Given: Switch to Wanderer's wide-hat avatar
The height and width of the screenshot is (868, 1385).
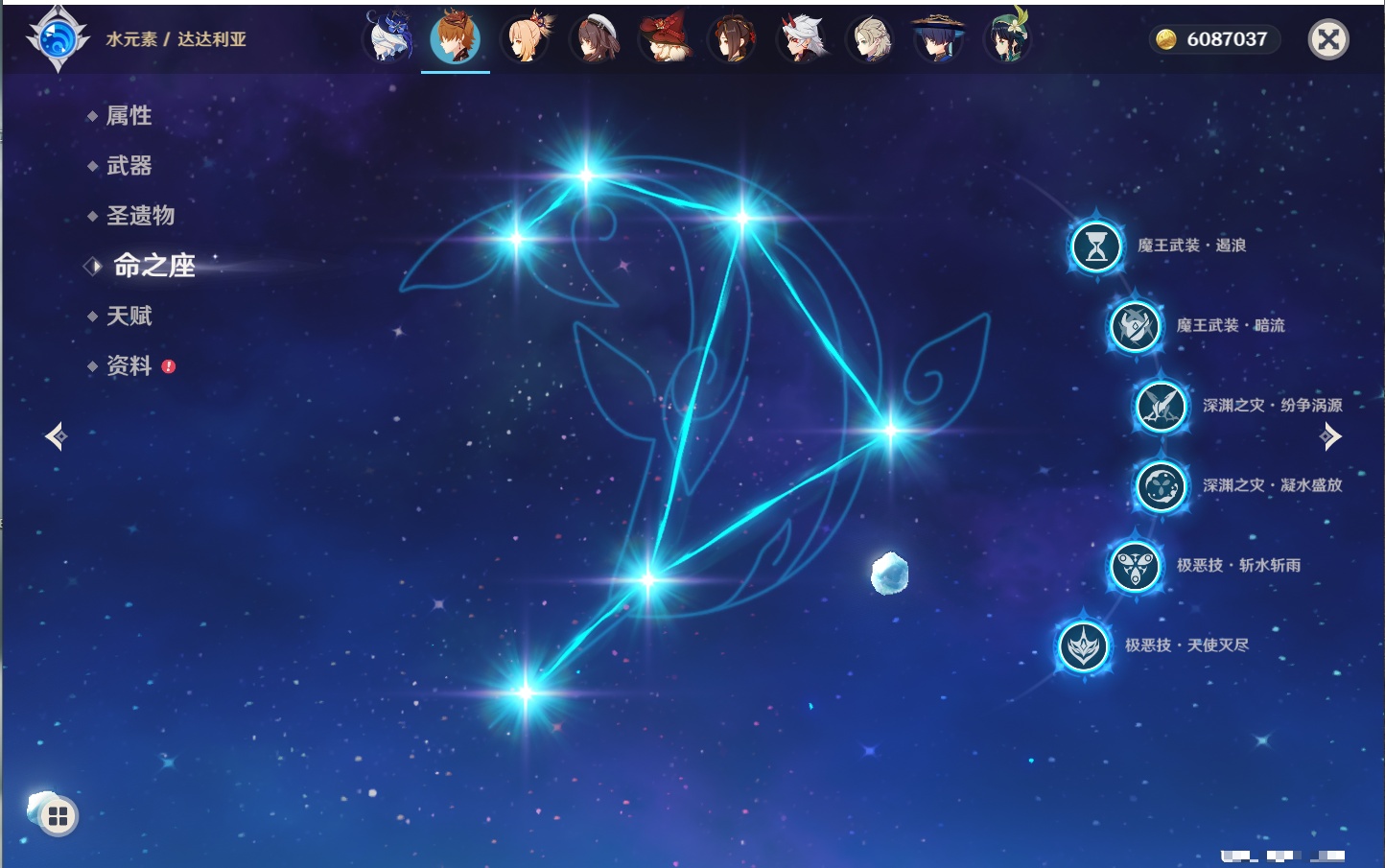Looking at the screenshot, I should point(938,37).
